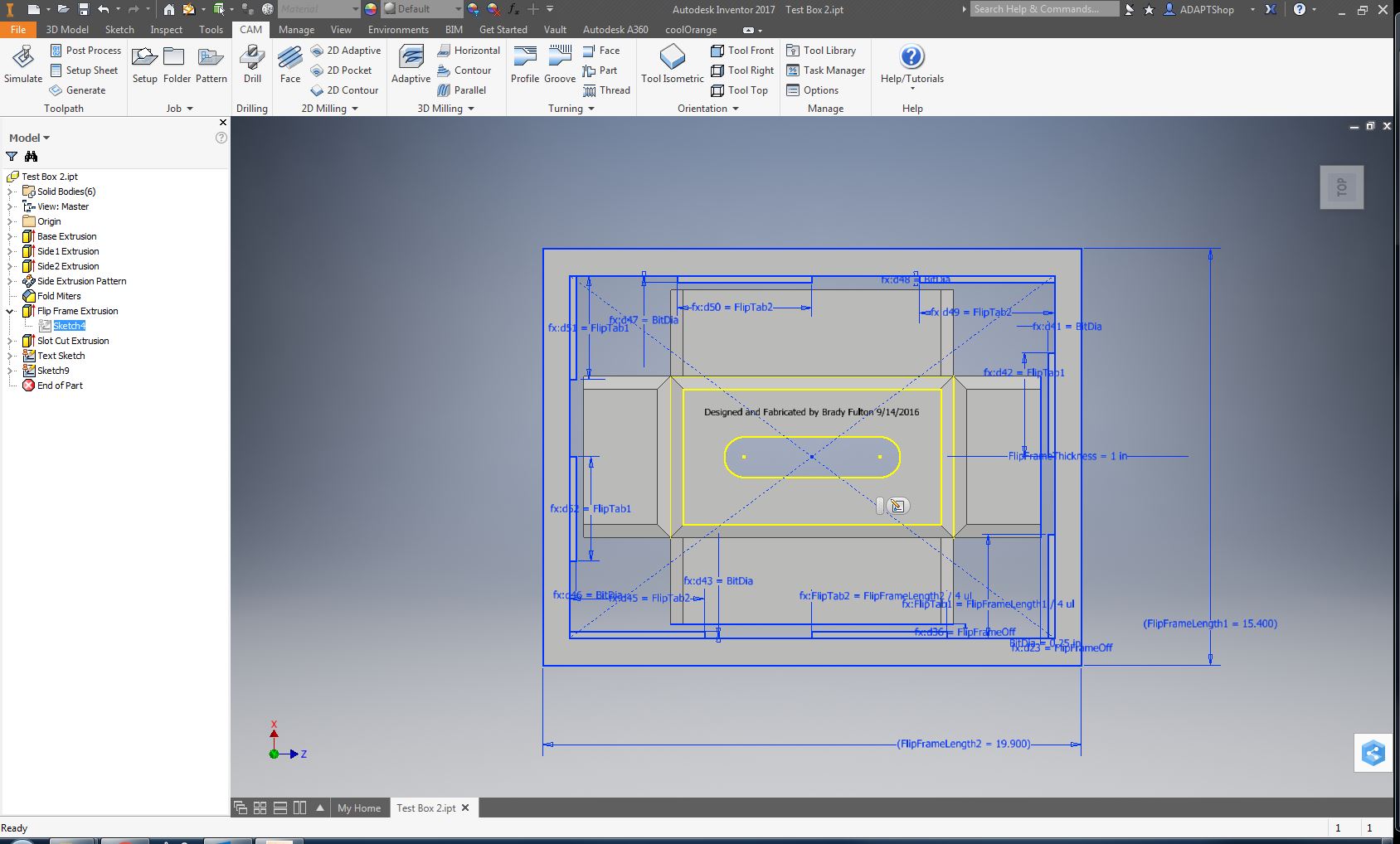Click the Simulate toolpath icon
This screenshot has height=844, width=1400.
pos(23,65)
